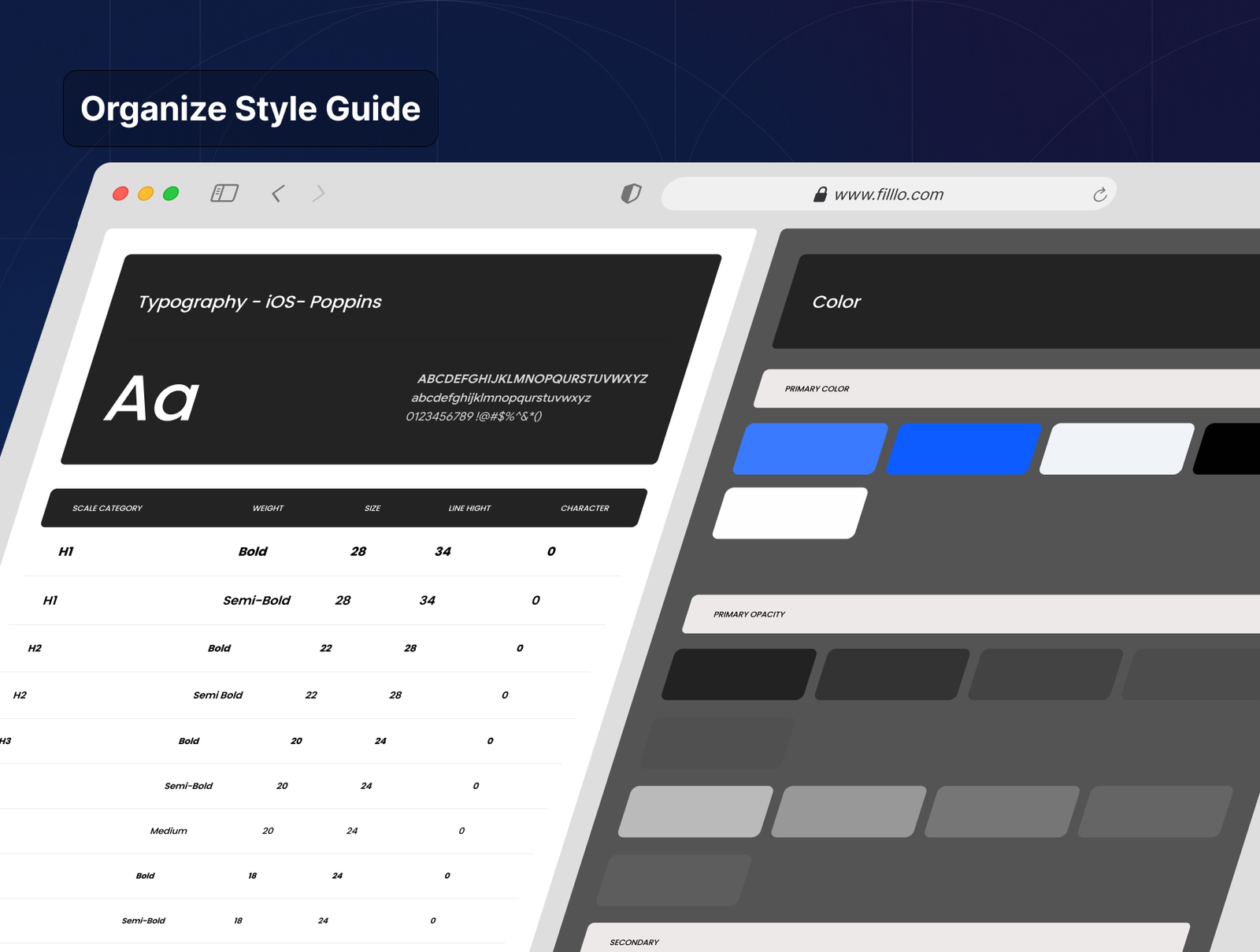Screen dimensions: 1260x952
Task: Click the Organize Style Guide title badge
Action: pos(250,109)
